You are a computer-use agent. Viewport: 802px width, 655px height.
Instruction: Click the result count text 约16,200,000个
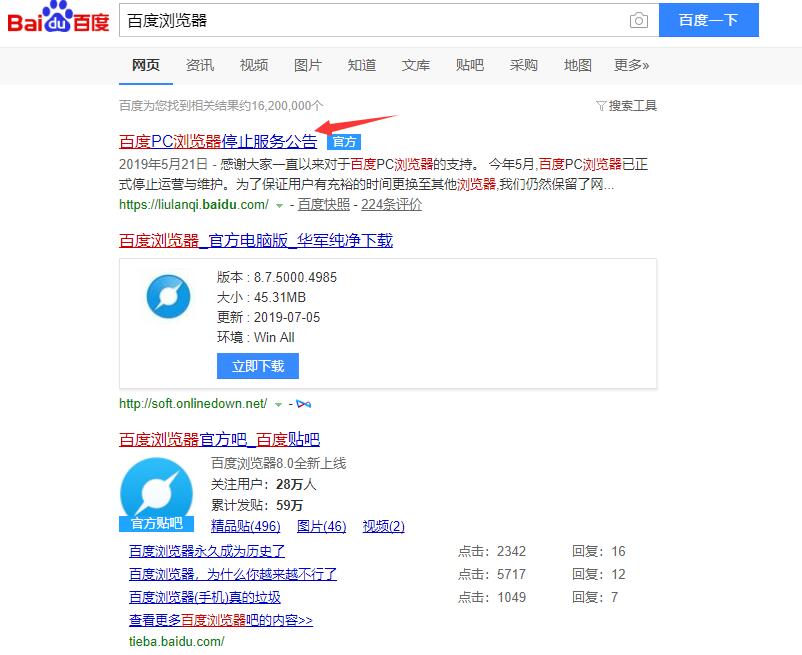point(281,105)
